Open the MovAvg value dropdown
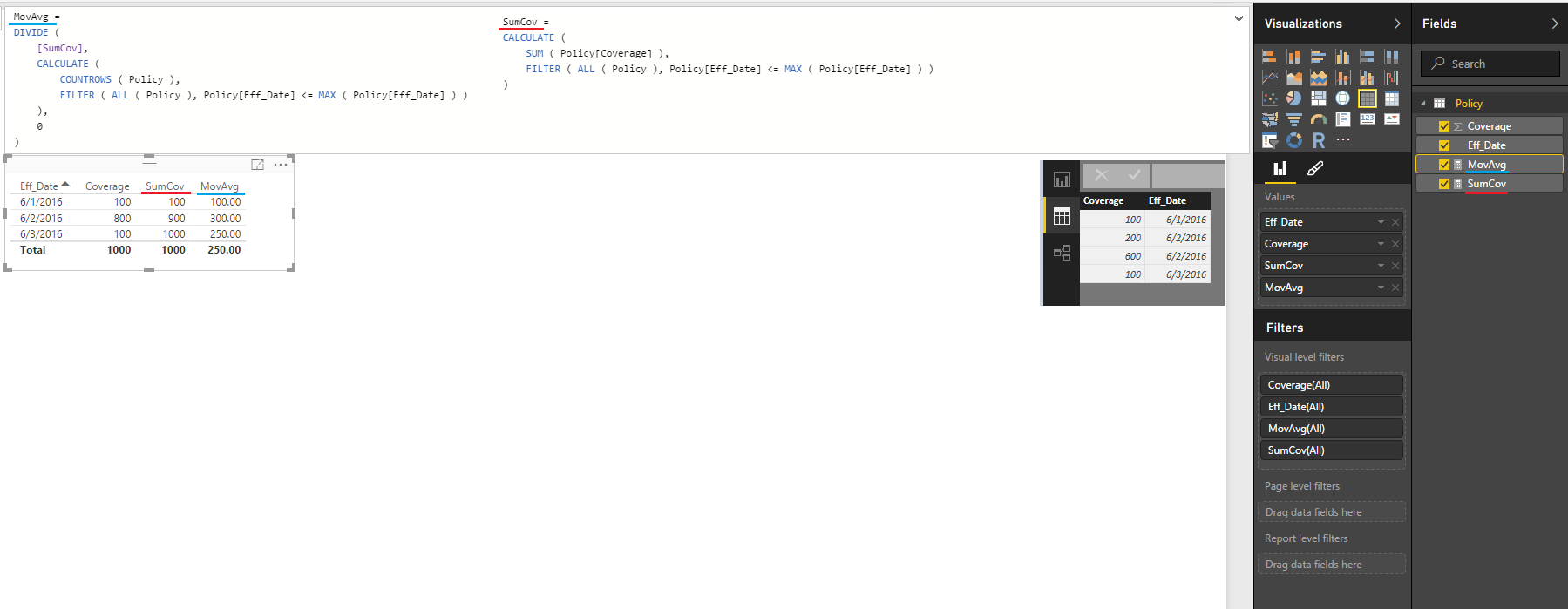The height and width of the screenshot is (609, 1568). [1381, 288]
